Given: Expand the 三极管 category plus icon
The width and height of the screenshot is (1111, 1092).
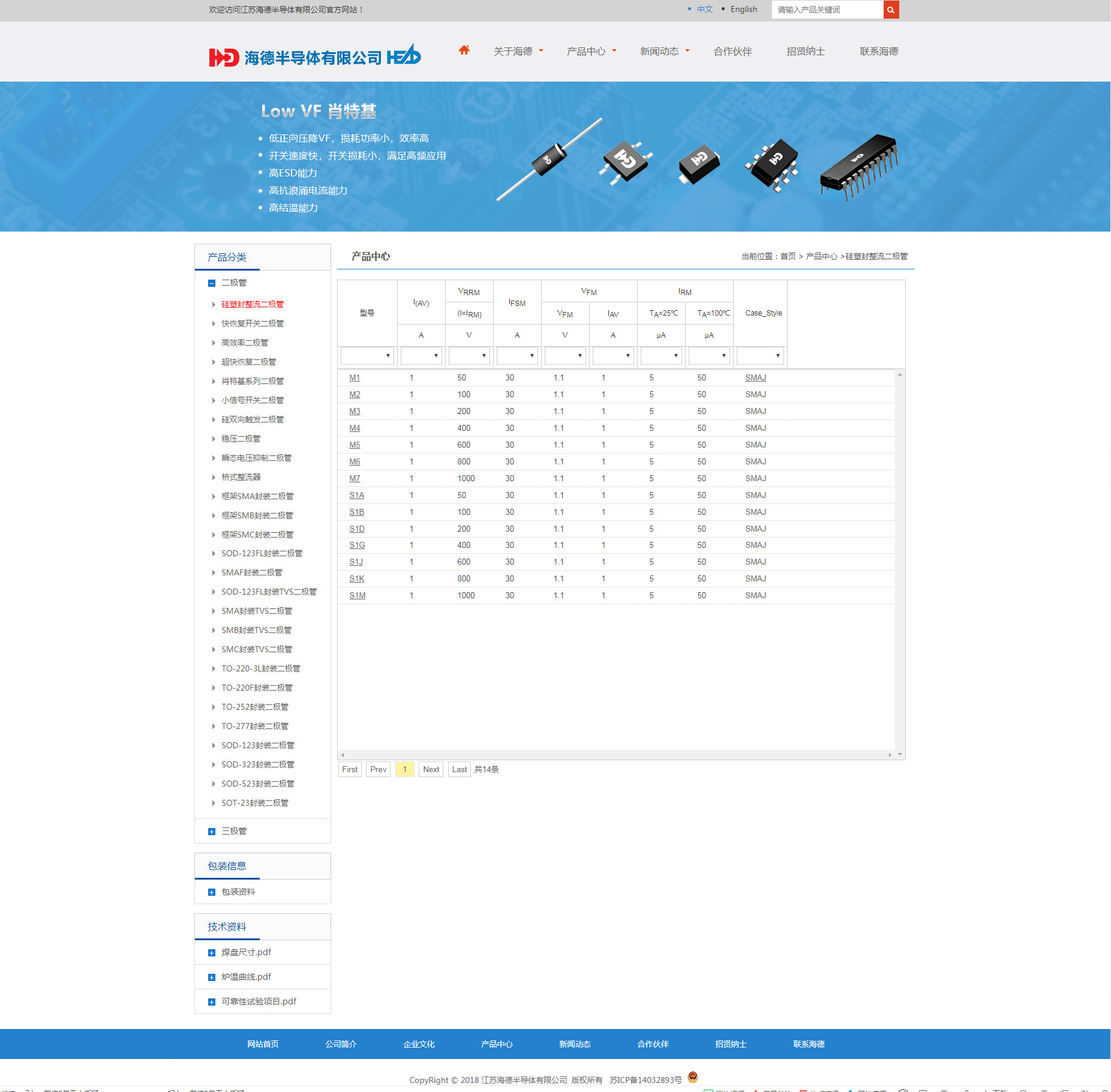Looking at the screenshot, I should pos(211,832).
